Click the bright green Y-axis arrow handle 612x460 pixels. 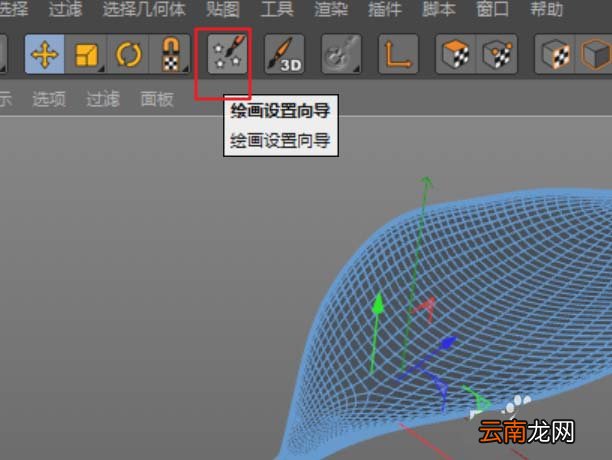[378, 304]
